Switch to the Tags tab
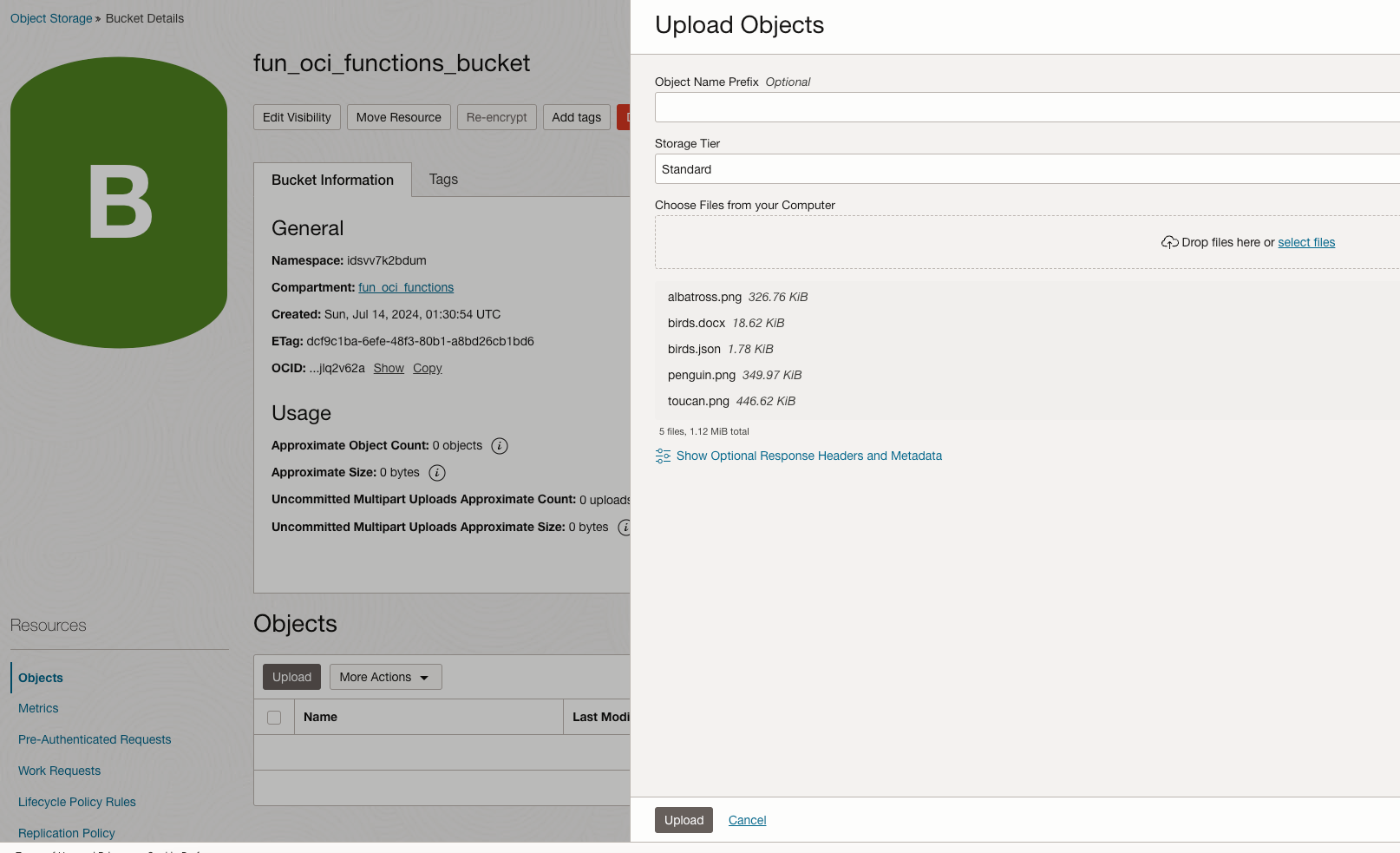 click(x=443, y=180)
